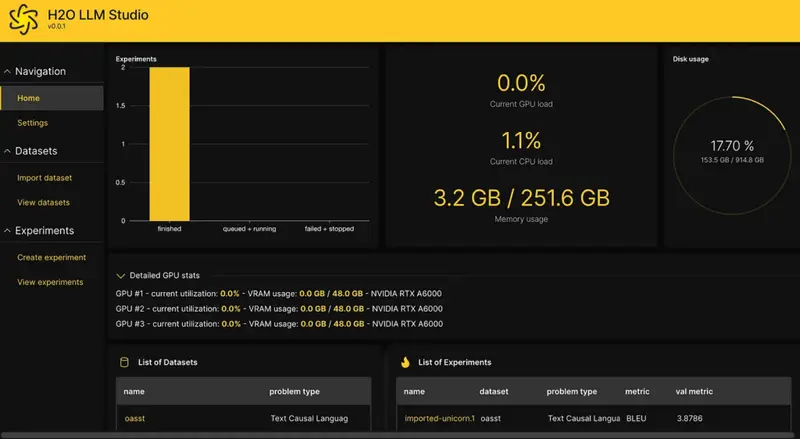Screen dimensions: 800x439
Task: Click the BLEU metric cell
Action: tap(636, 418)
